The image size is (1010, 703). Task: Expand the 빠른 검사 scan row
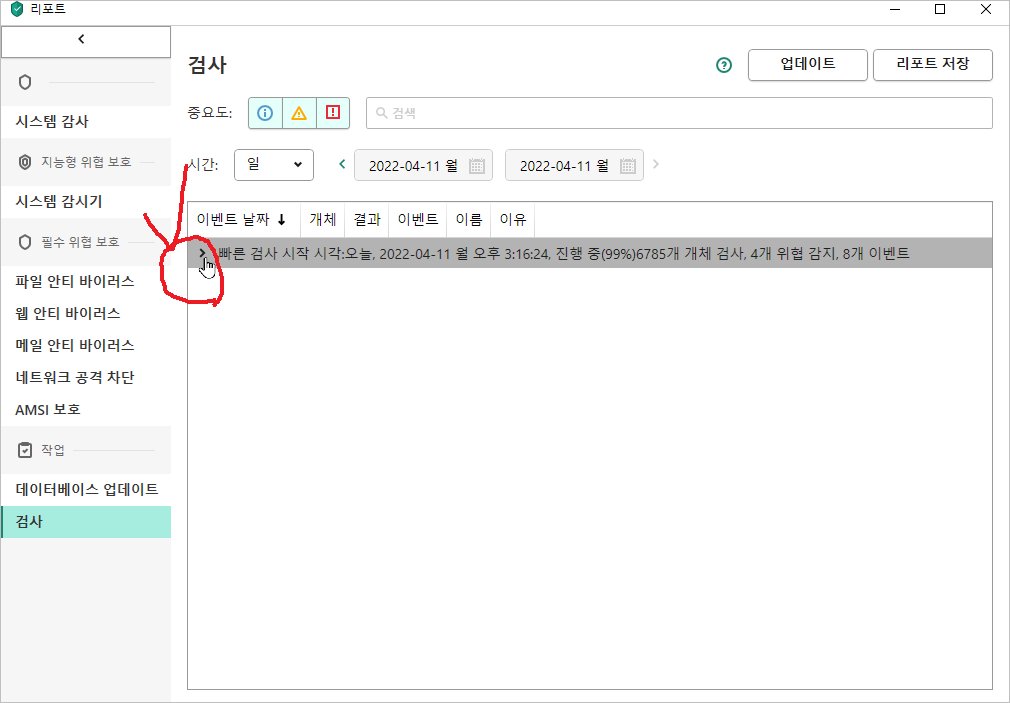(x=202, y=253)
